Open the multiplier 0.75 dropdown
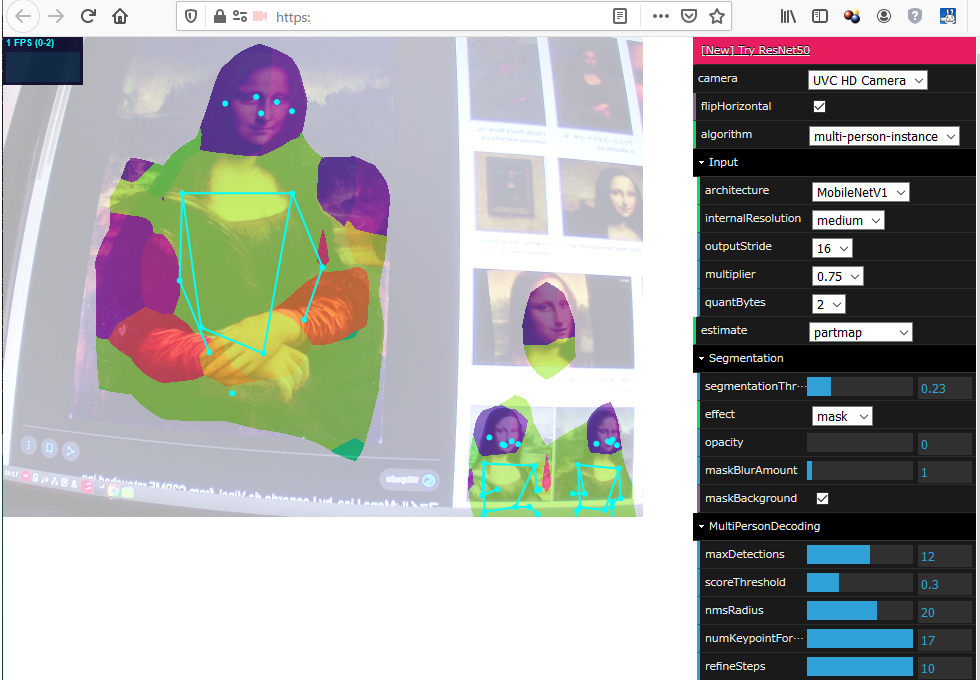The height and width of the screenshot is (680, 980). tap(838, 276)
